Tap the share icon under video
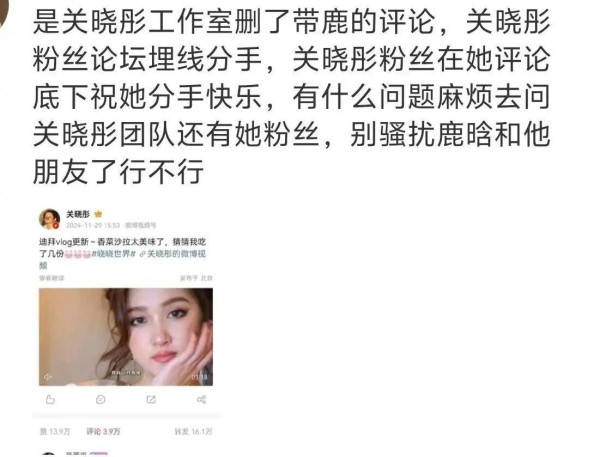Image resolution: width=600 pixels, height=457 pixels. click(x=202, y=400)
